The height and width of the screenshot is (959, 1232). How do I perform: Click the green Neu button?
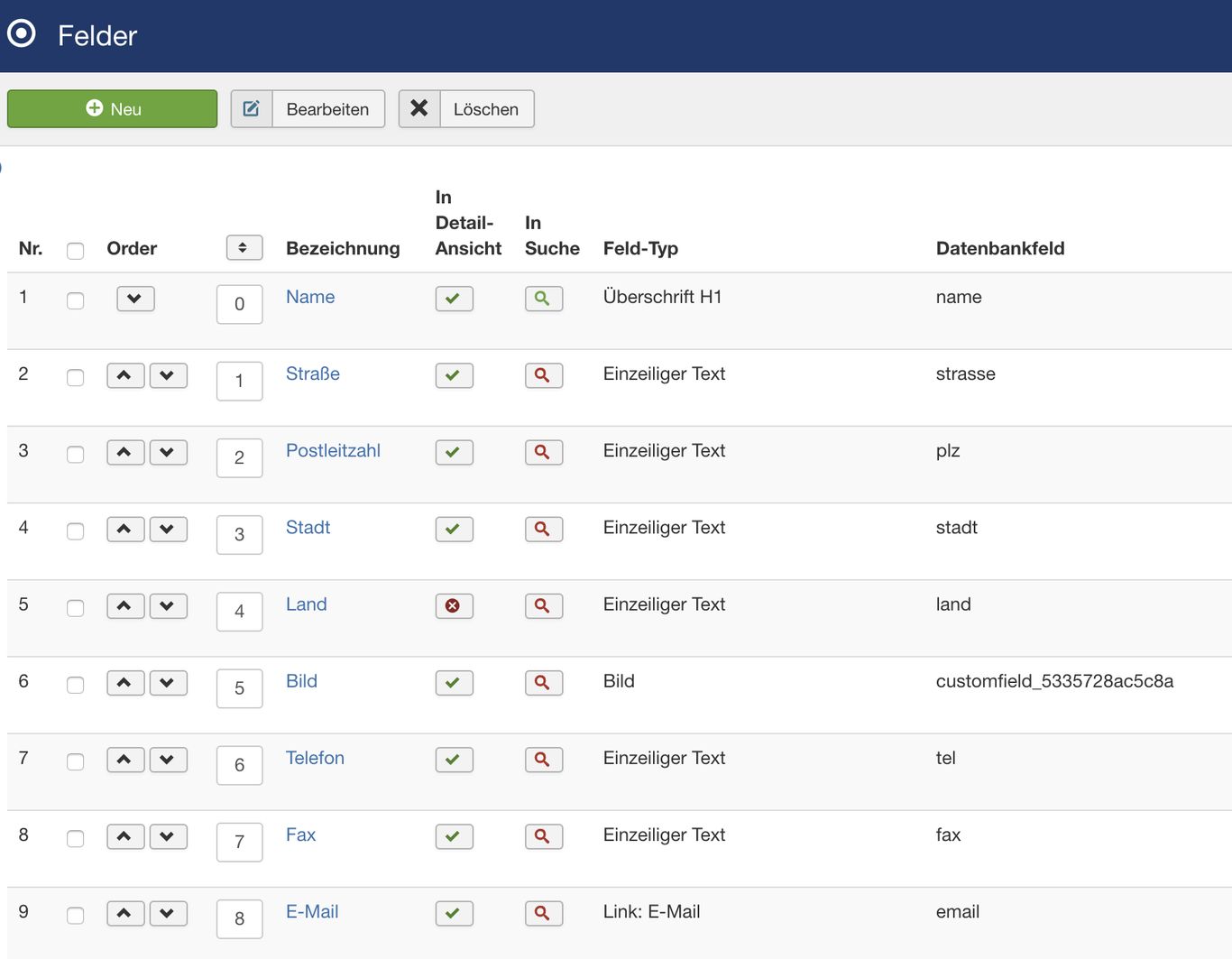click(x=112, y=108)
